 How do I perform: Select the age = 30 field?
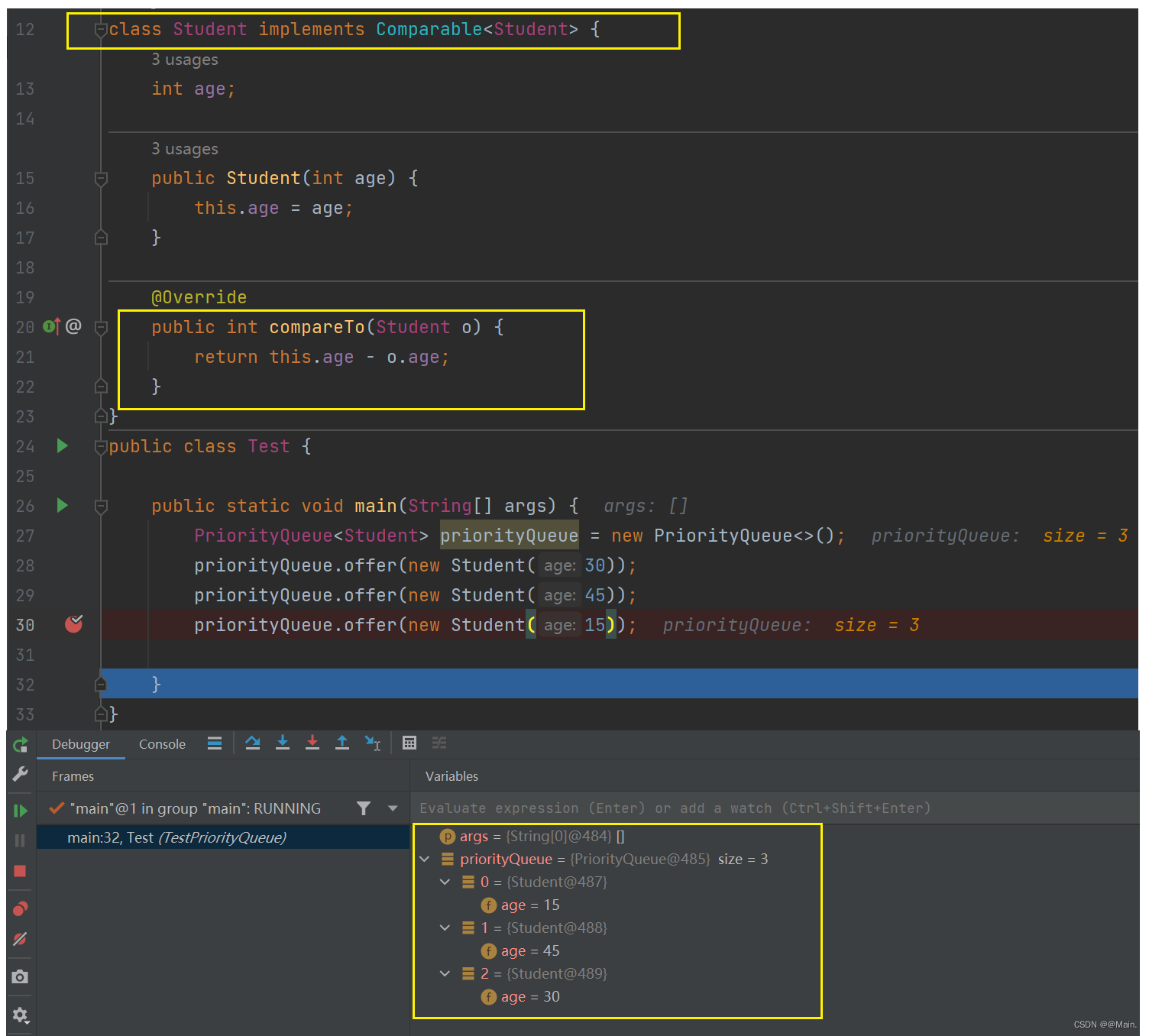click(521, 997)
